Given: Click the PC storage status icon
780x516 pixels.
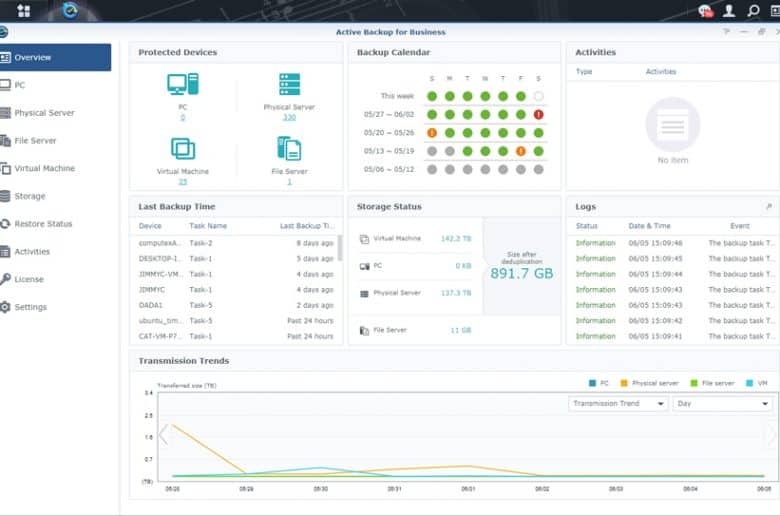Looking at the screenshot, I should click(364, 266).
